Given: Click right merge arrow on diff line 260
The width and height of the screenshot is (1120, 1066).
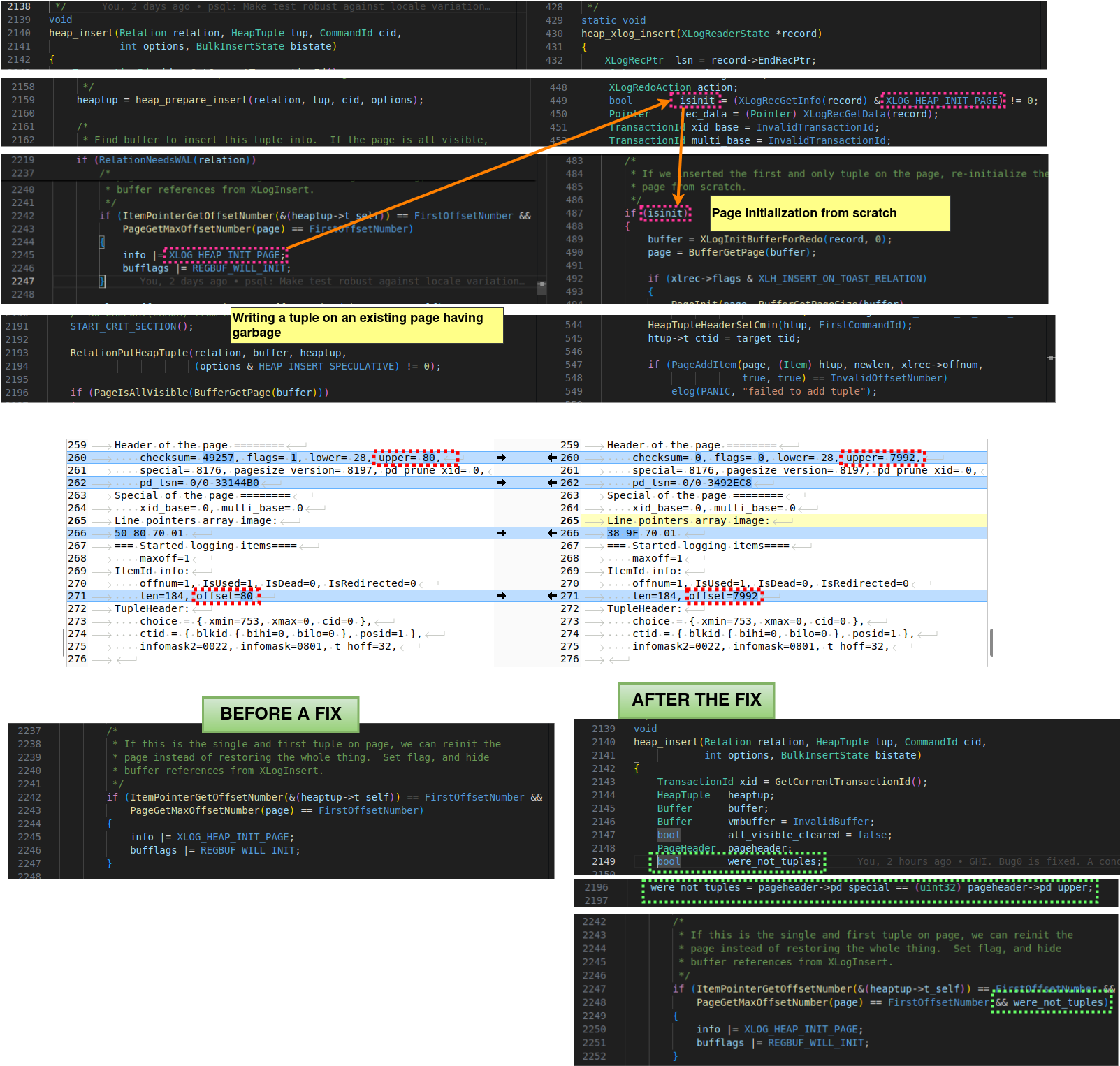Looking at the screenshot, I should click(x=501, y=458).
